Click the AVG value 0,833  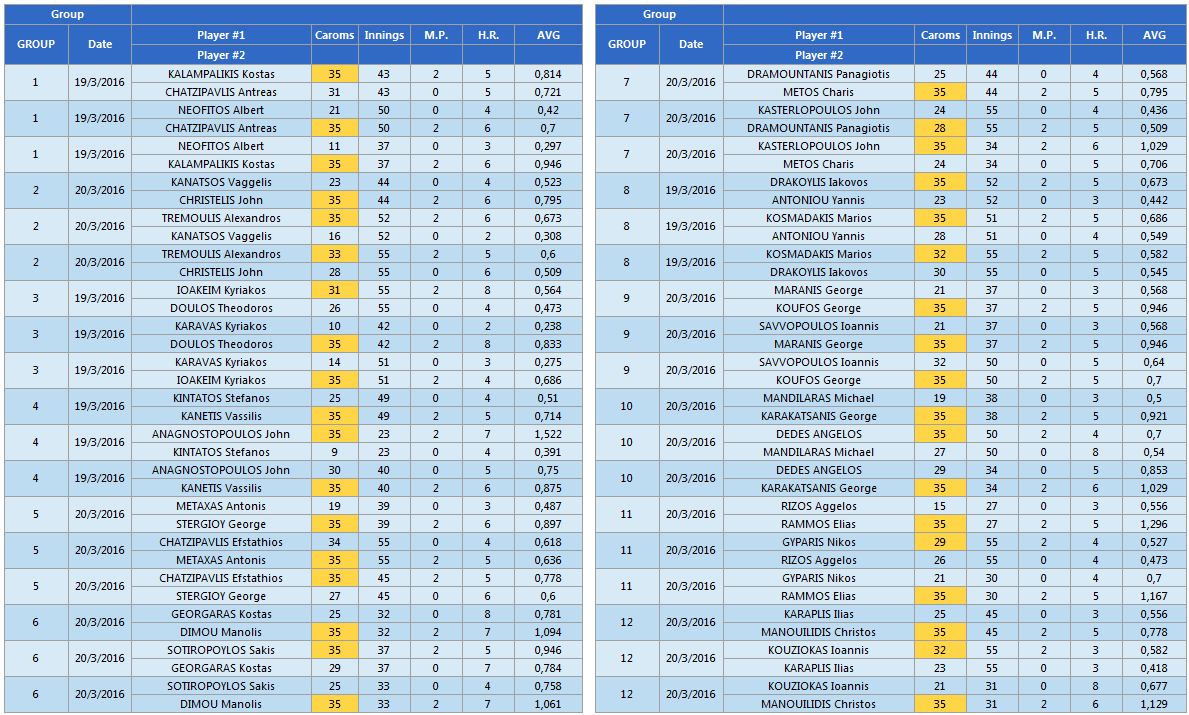coord(547,344)
